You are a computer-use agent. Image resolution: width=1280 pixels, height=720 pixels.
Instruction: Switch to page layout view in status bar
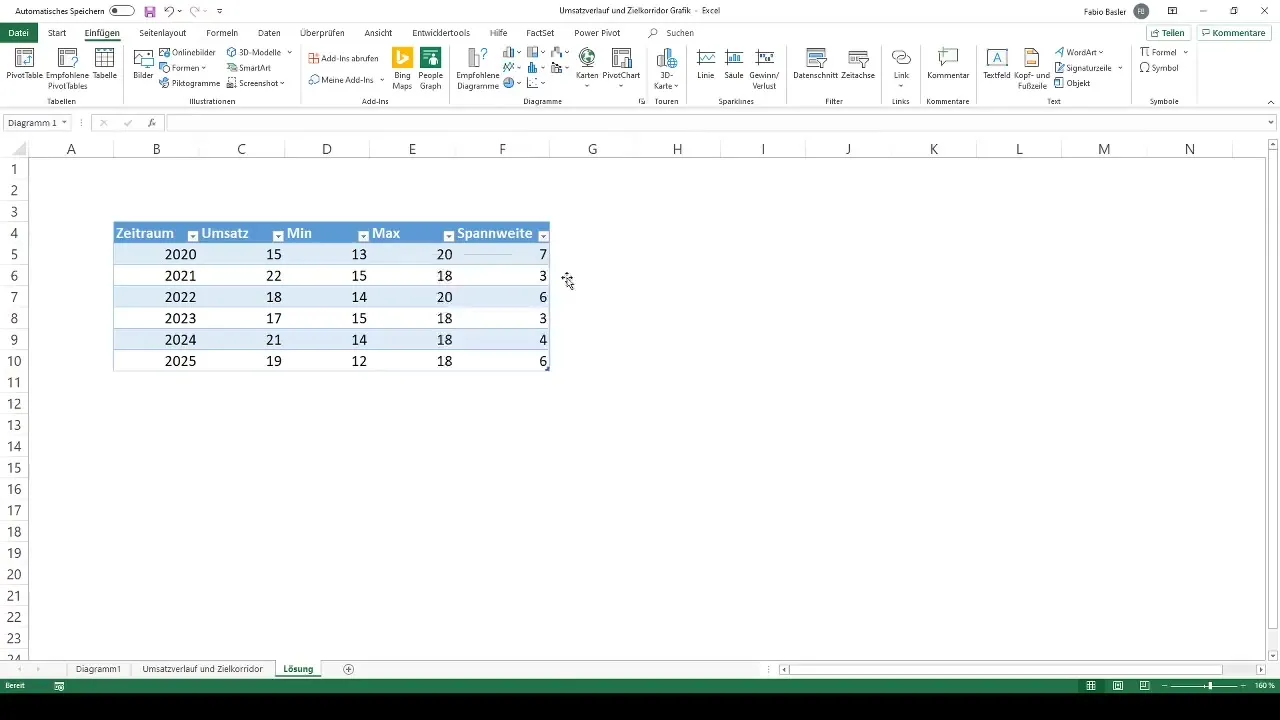[1117, 685]
